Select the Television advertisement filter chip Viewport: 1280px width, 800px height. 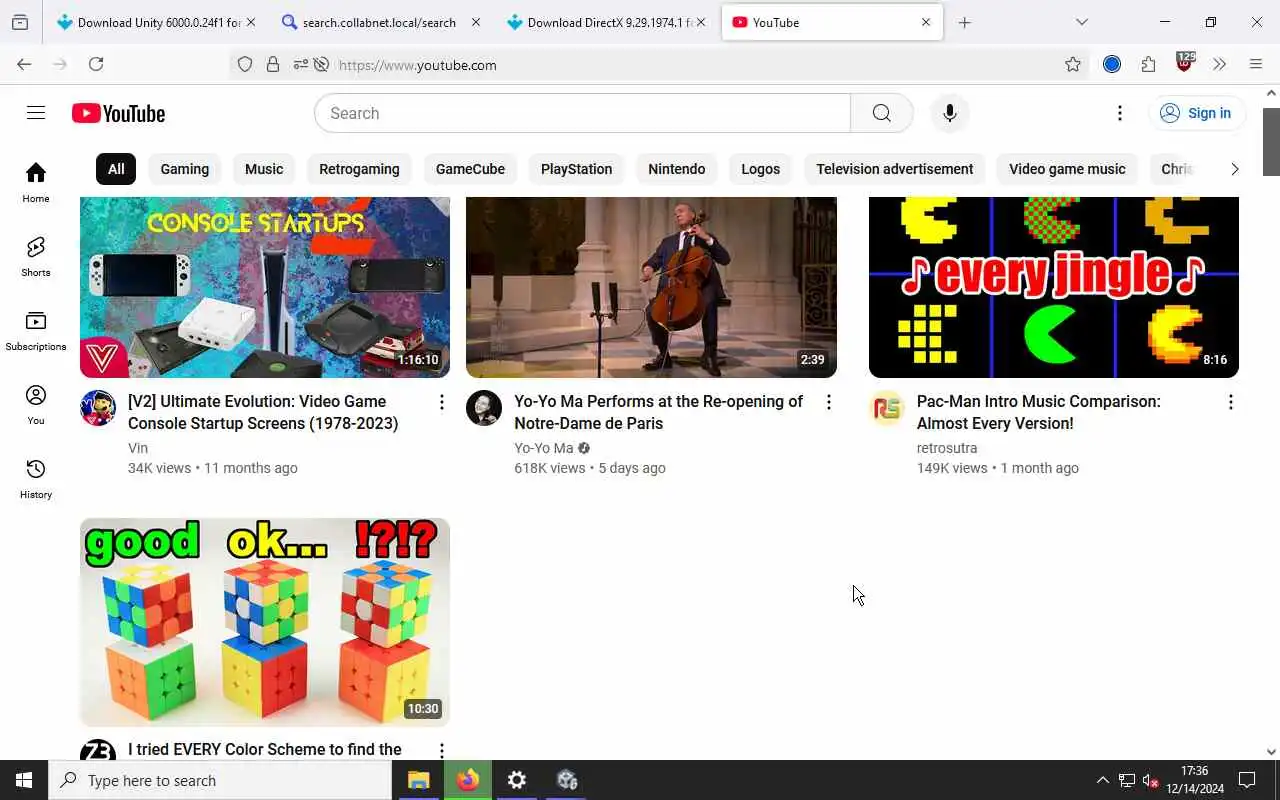pos(894,169)
